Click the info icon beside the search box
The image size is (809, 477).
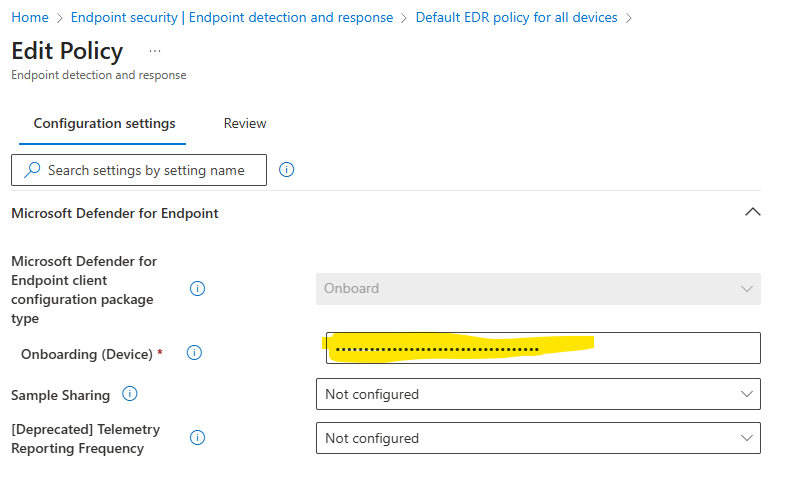pyautogui.click(x=286, y=170)
